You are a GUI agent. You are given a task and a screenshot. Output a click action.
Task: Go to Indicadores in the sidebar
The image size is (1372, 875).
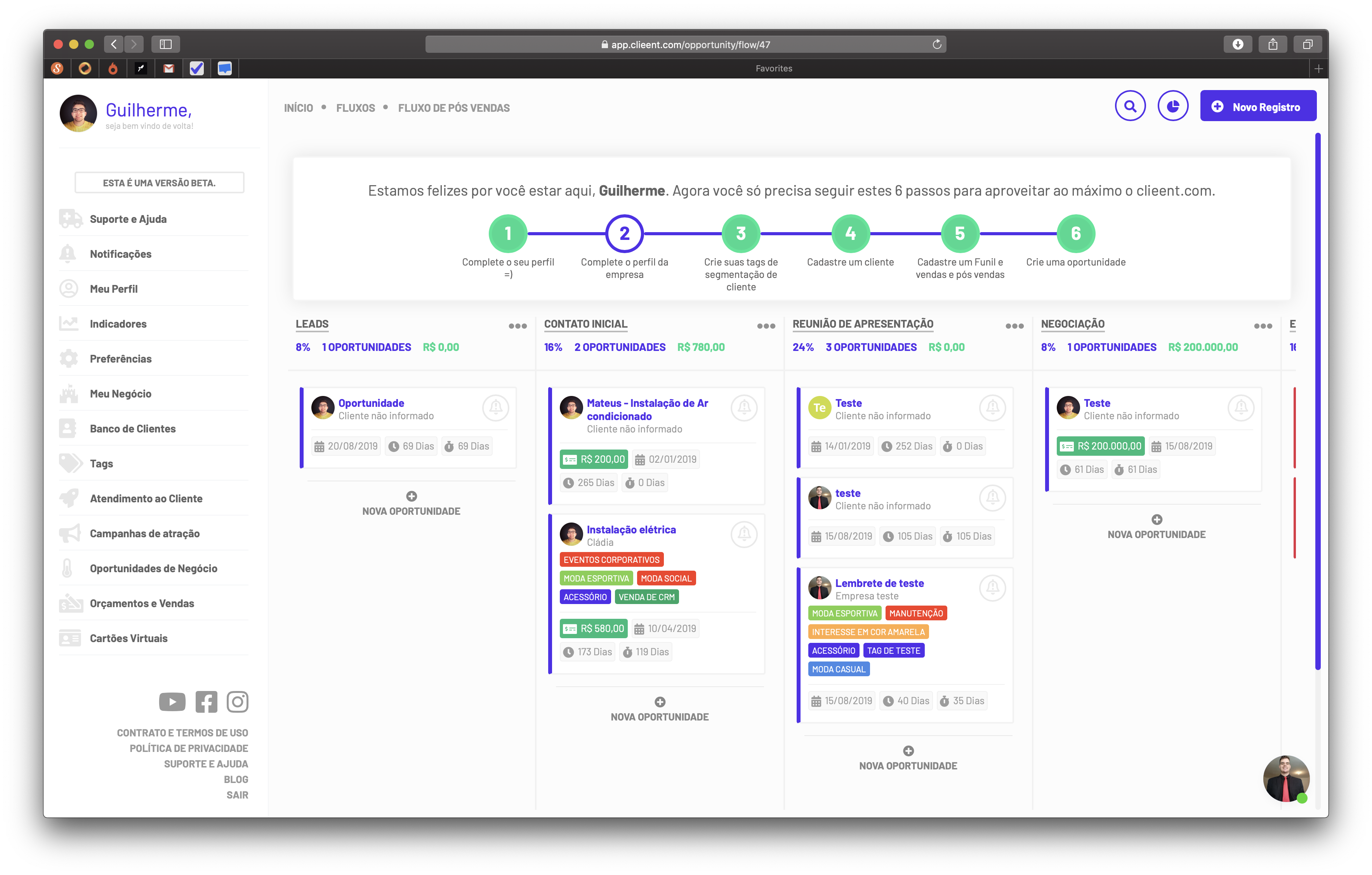coord(118,324)
